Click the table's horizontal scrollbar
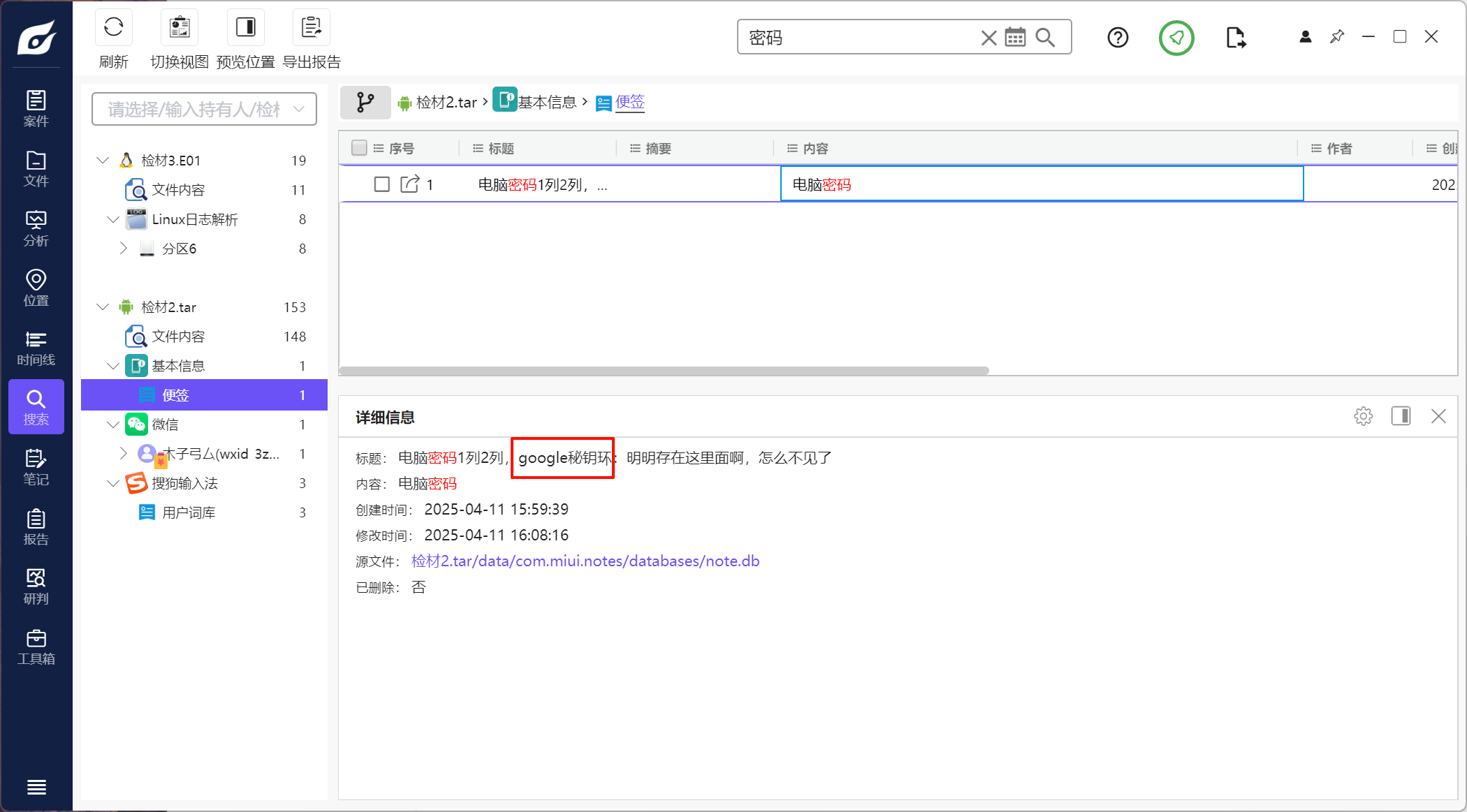 point(664,371)
